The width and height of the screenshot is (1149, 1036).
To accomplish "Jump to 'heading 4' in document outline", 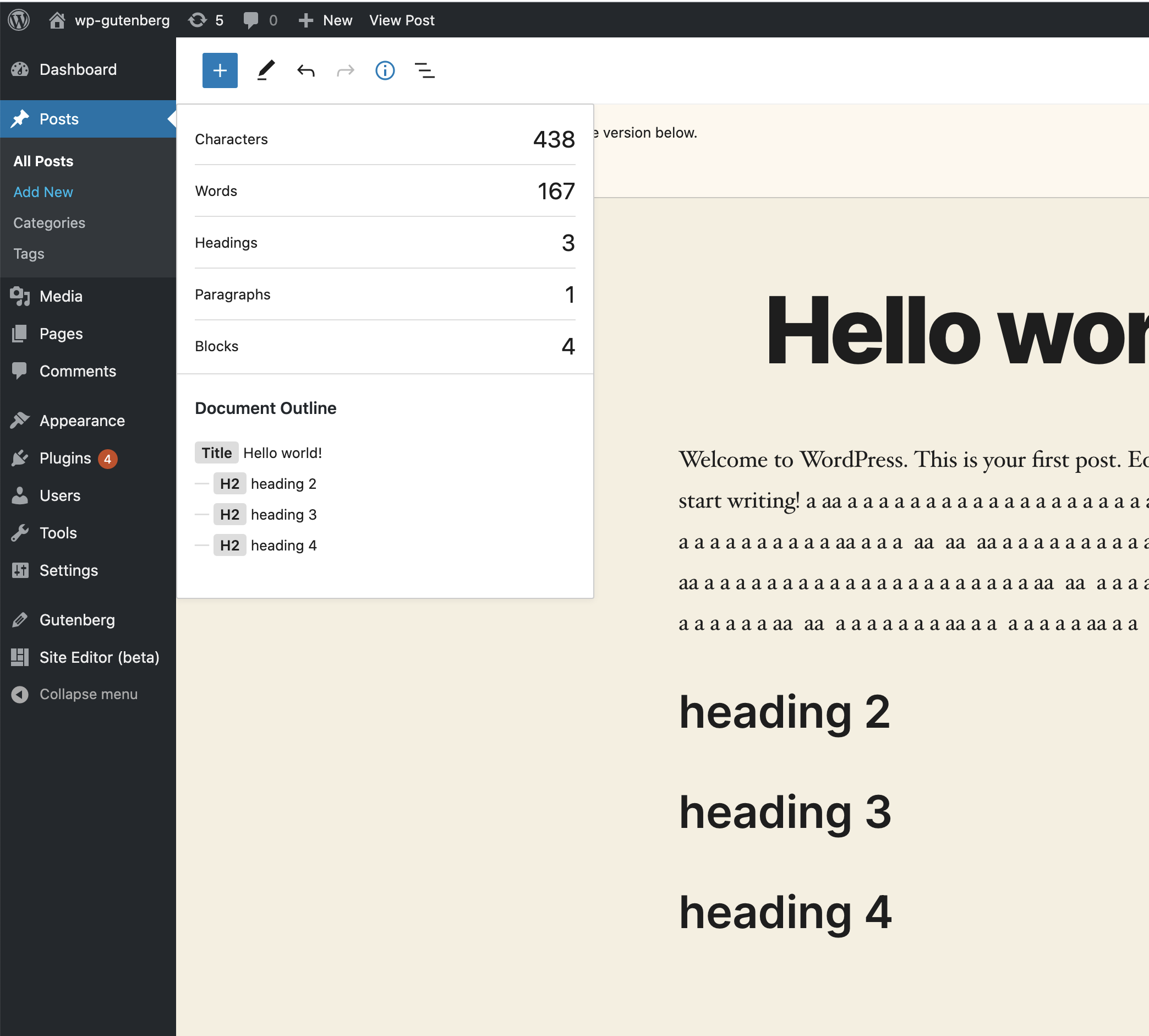I will [x=265, y=545].
